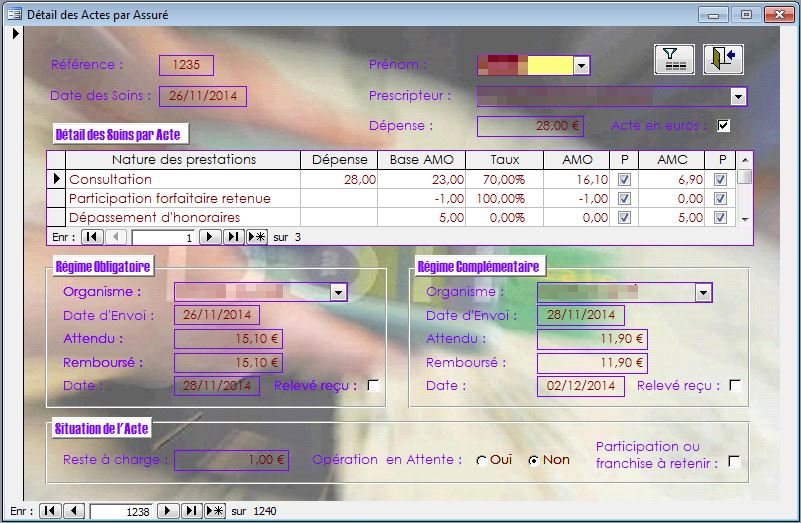Select Non for Opération en Attente

coord(534,461)
